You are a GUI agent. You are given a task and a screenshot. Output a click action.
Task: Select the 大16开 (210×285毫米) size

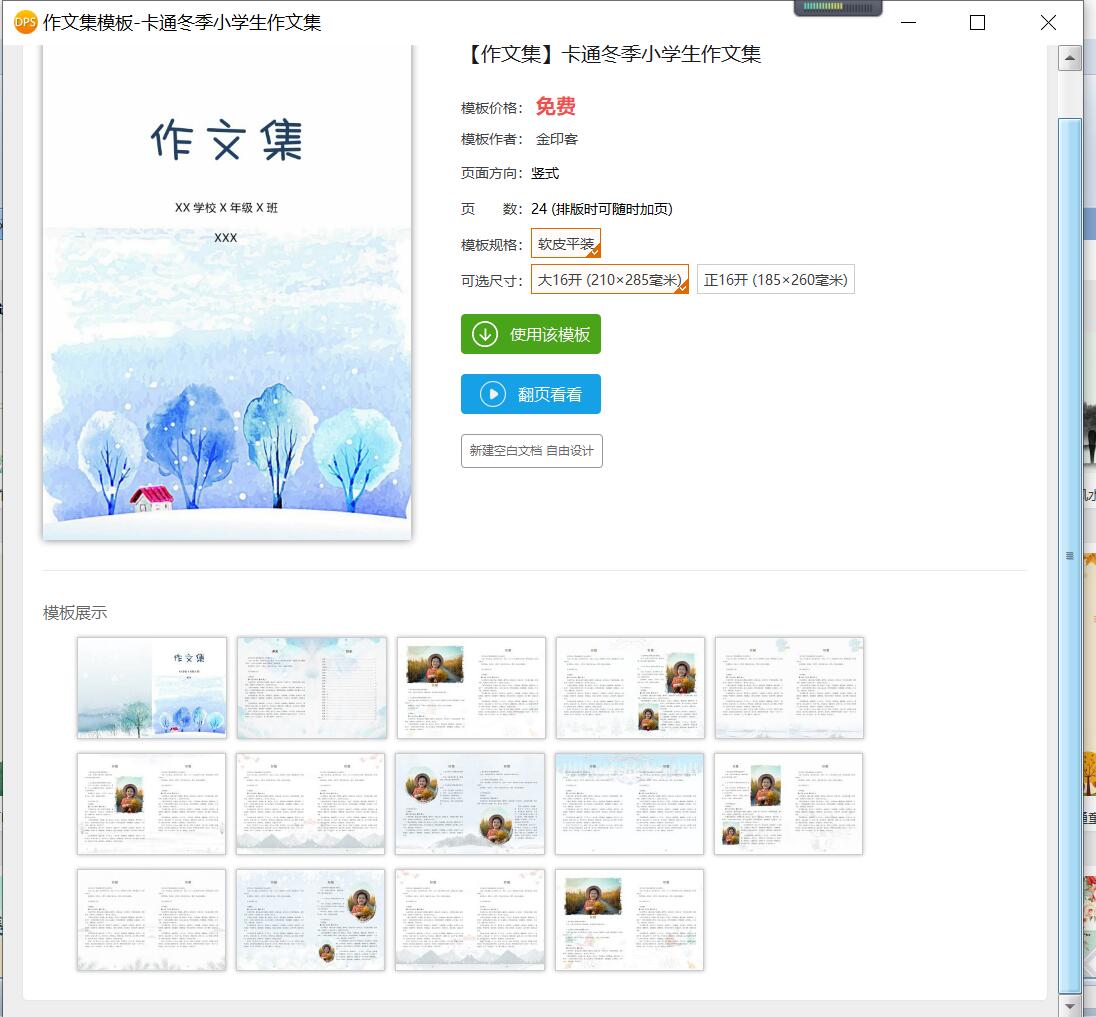pyautogui.click(x=610, y=279)
